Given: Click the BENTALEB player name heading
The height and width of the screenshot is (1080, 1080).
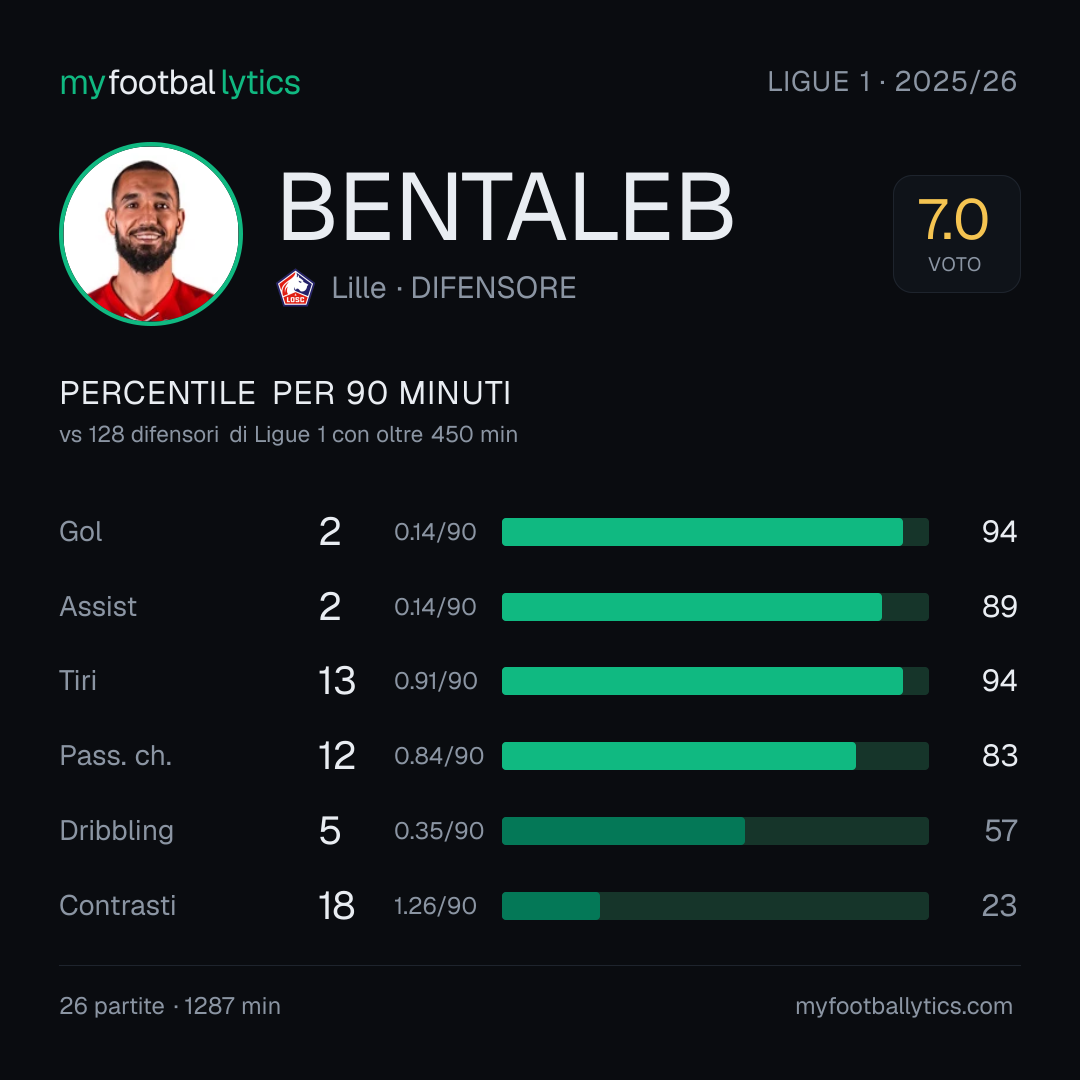Looking at the screenshot, I should pyautogui.click(x=506, y=207).
